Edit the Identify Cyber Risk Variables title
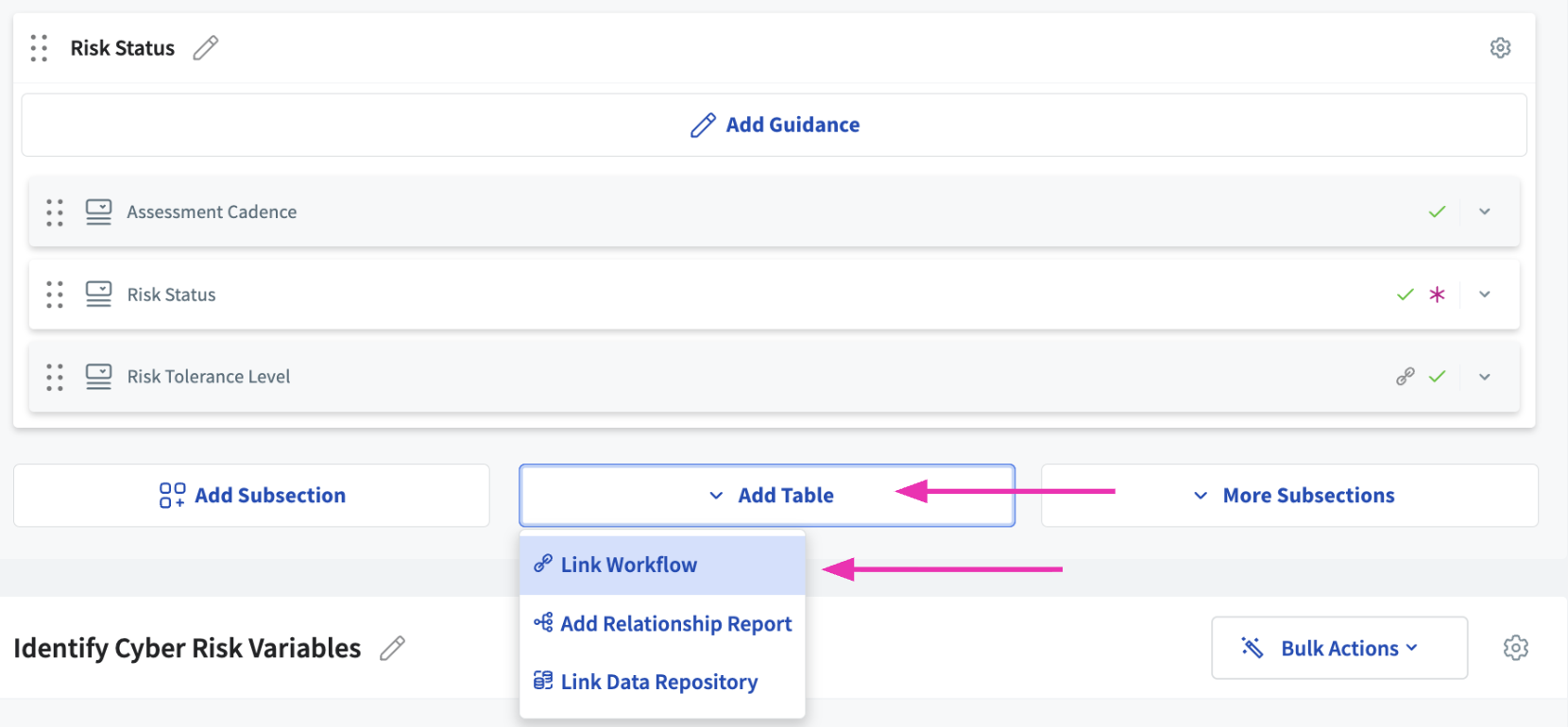 392,649
